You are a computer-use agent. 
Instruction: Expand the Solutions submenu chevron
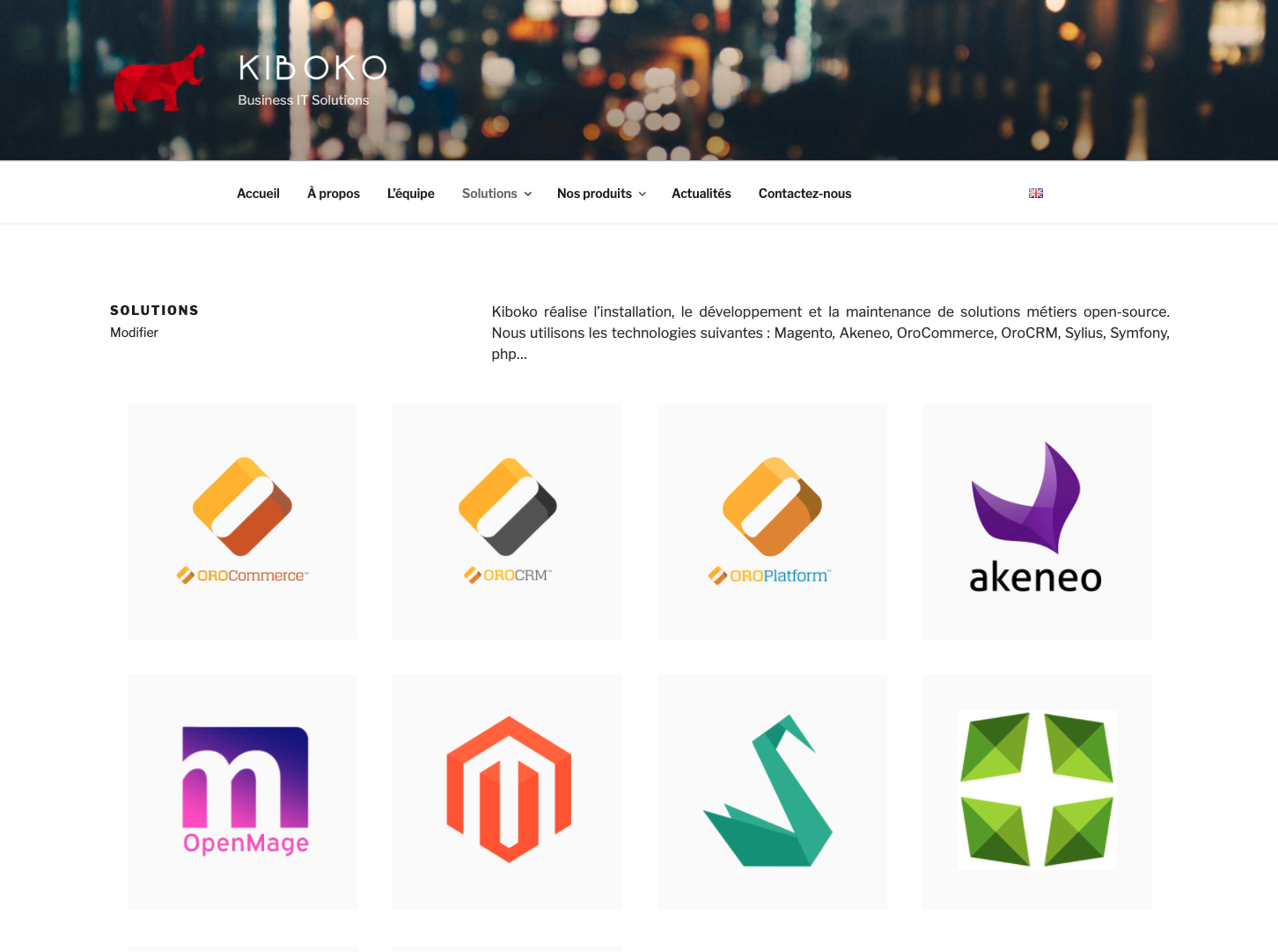[528, 194]
